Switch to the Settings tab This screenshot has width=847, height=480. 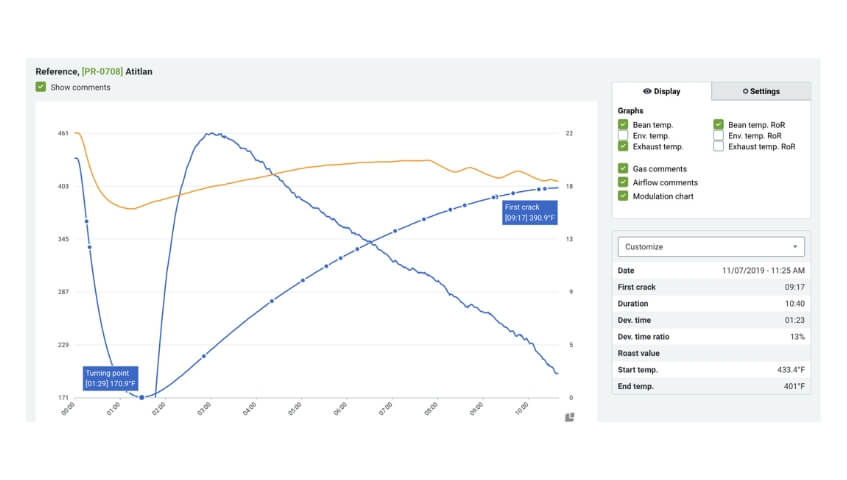click(761, 91)
